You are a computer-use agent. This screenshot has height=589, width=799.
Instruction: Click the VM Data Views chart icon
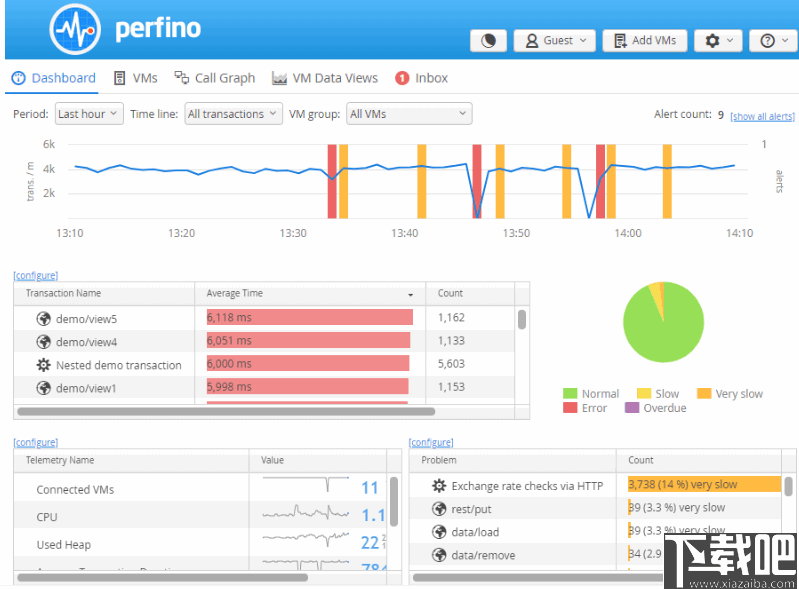tap(279, 78)
